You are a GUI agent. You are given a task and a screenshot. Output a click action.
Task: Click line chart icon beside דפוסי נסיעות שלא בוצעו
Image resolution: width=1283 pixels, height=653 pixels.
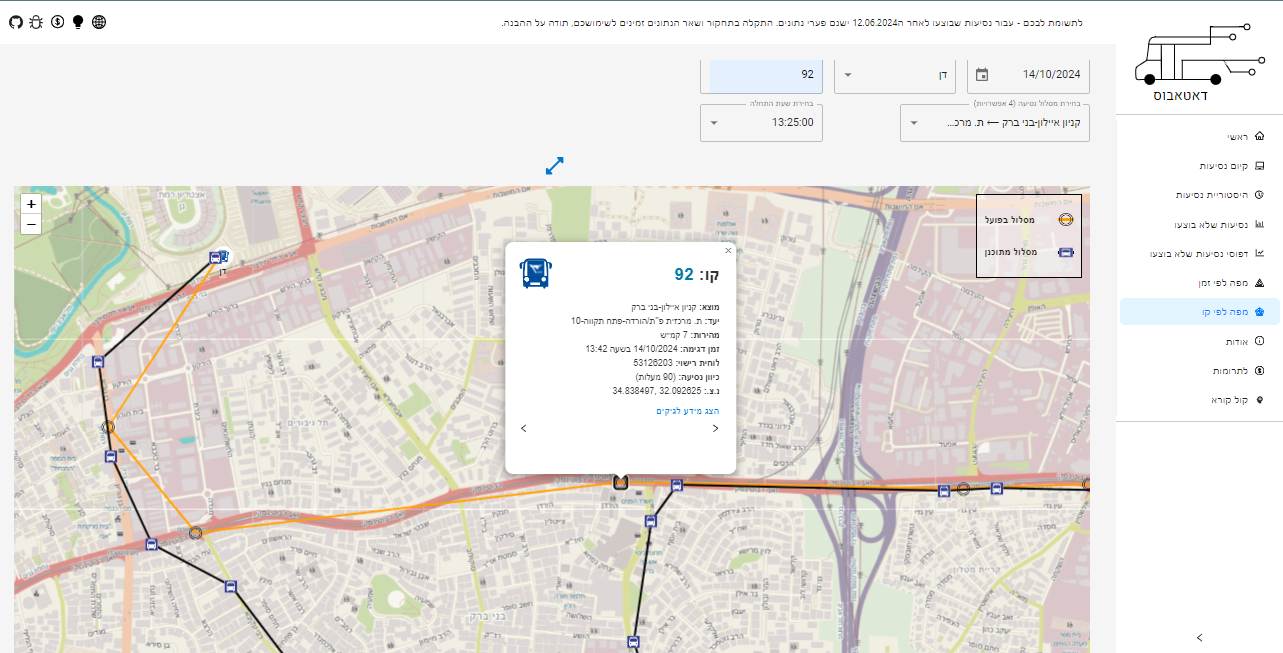tap(1259, 253)
